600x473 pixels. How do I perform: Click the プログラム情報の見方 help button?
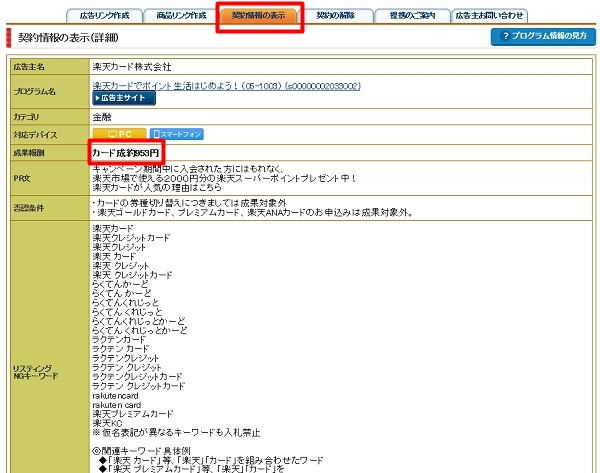tap(543, 36)
